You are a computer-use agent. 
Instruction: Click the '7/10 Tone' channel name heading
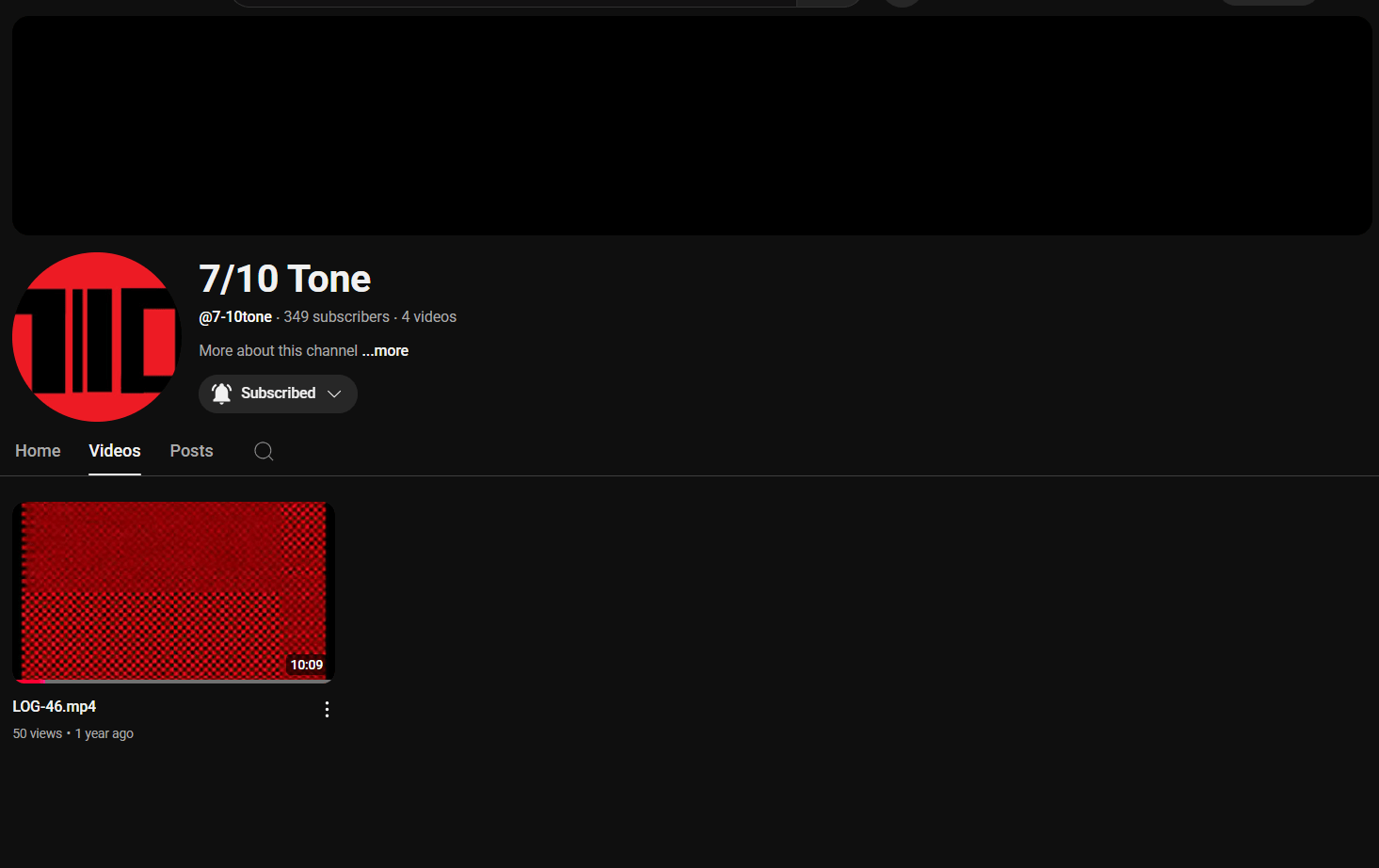click(284, 279)
